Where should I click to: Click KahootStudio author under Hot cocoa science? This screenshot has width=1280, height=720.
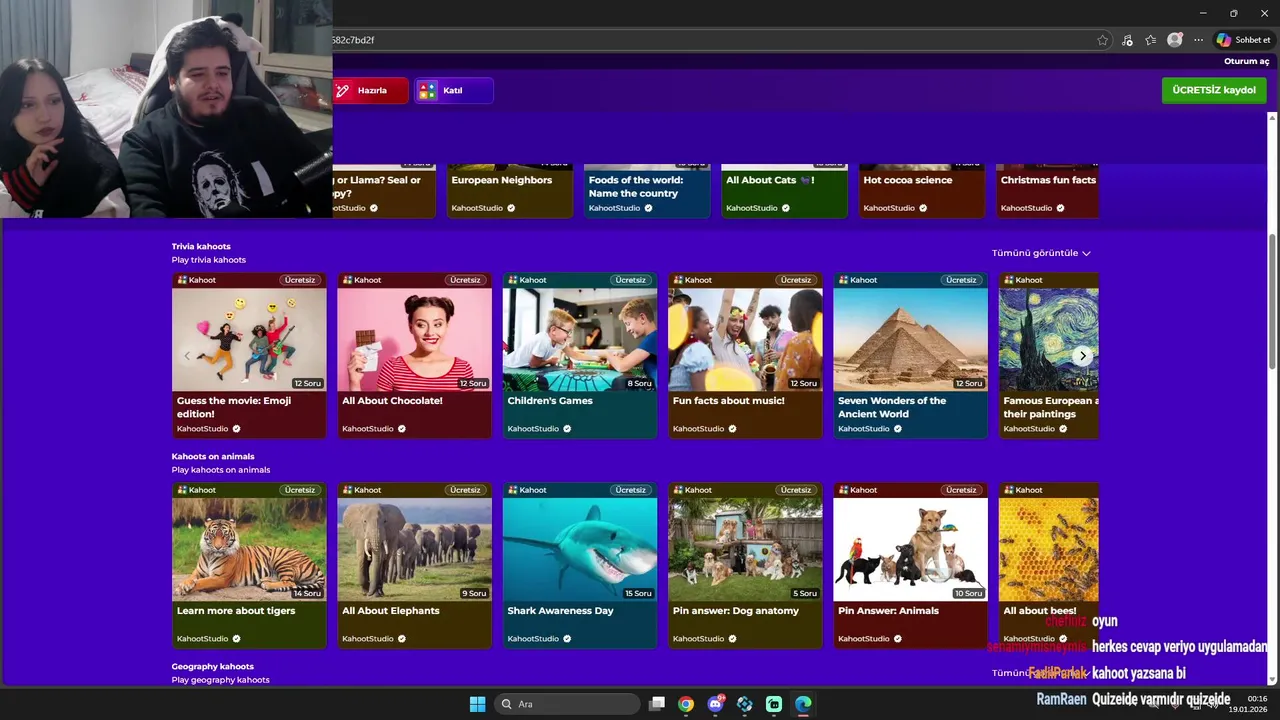coord(889,208)
